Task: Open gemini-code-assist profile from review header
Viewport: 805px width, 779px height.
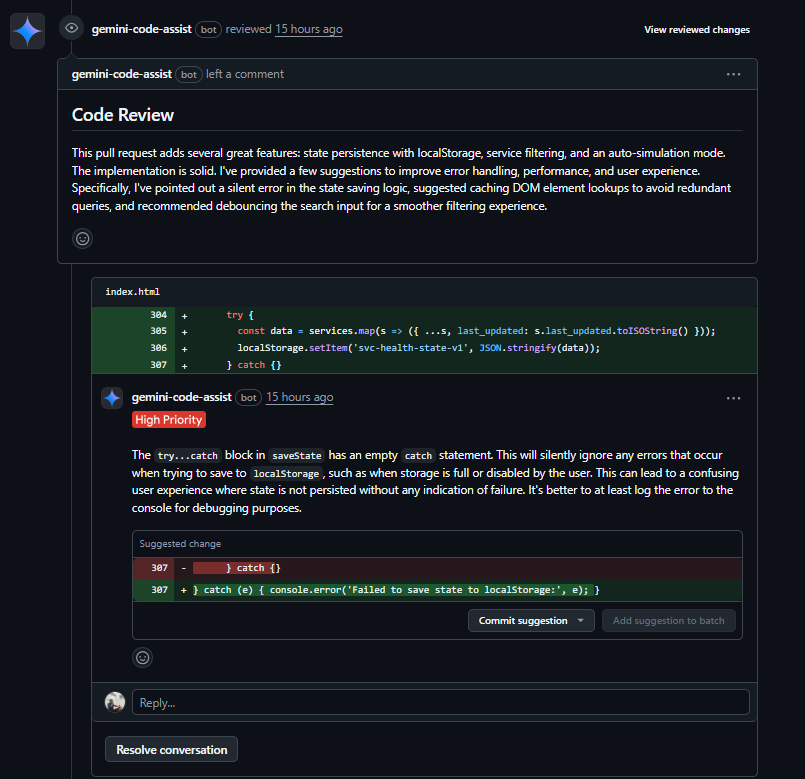Action: pos(141,29)
